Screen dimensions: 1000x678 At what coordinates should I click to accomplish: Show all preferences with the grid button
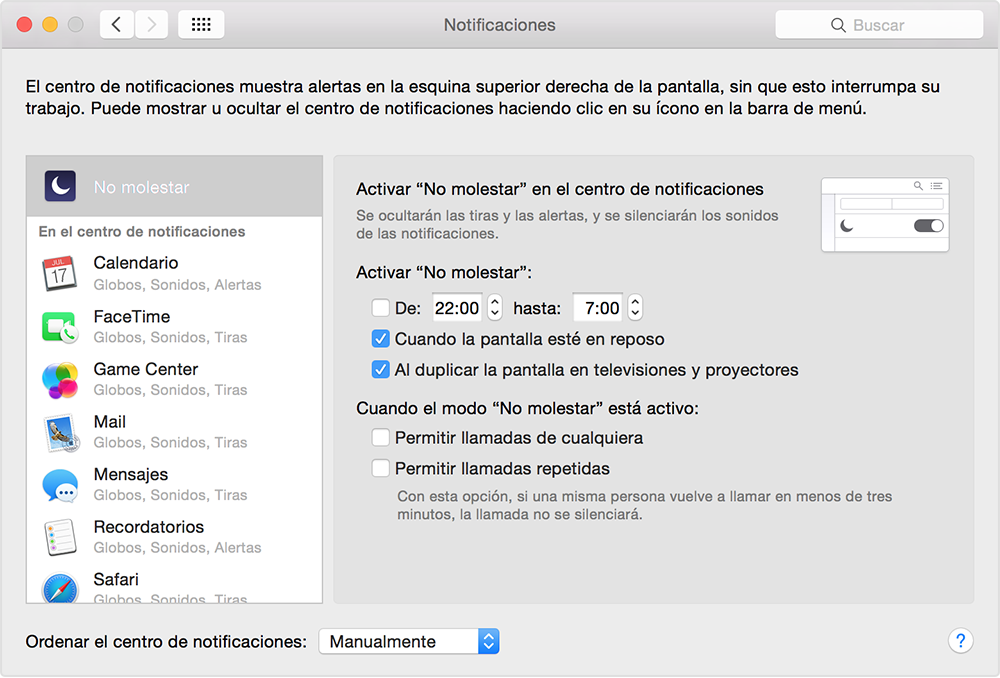click(201, 25)
